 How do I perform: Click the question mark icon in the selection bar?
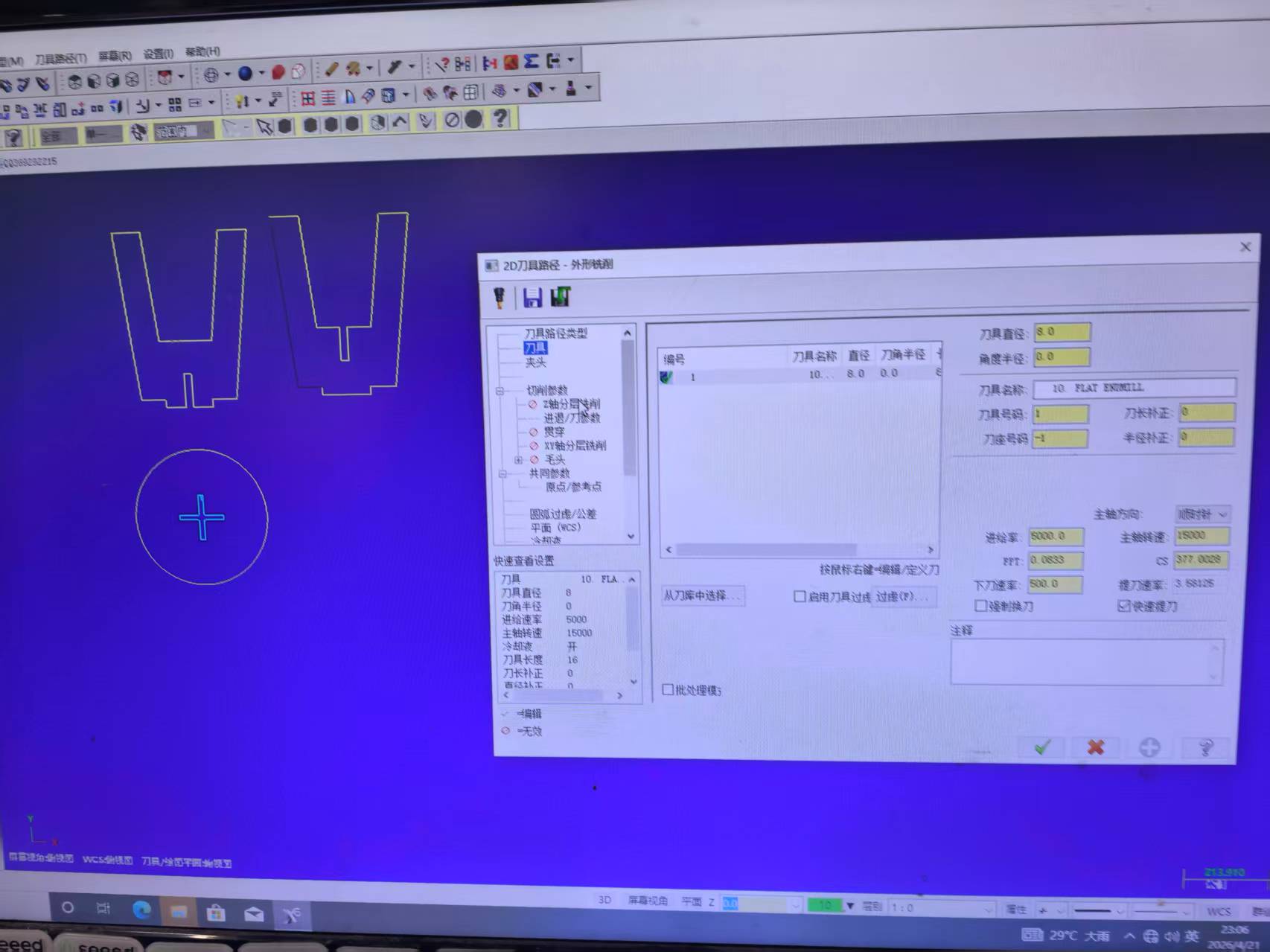(x=500, y=118)
